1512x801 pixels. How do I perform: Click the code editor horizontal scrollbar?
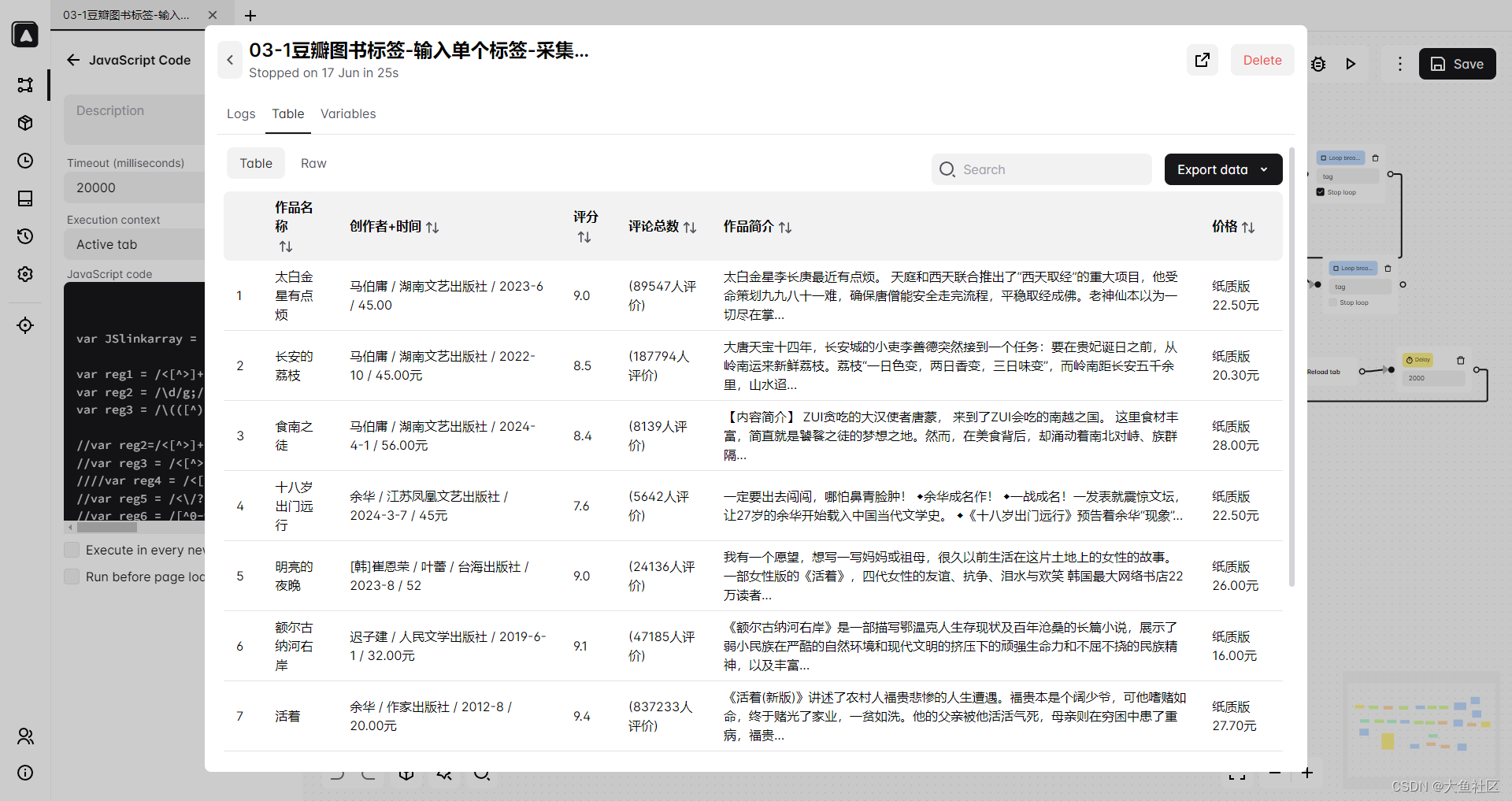coord(106,527)
